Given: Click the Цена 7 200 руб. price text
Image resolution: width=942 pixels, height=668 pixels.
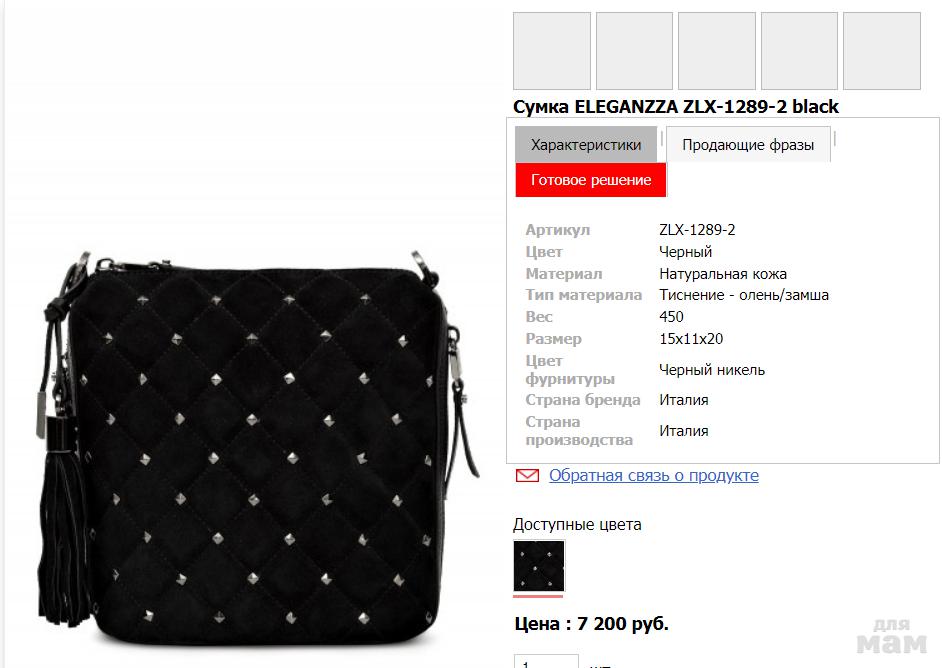Looking at the screenshot, I should click(591, 624).
